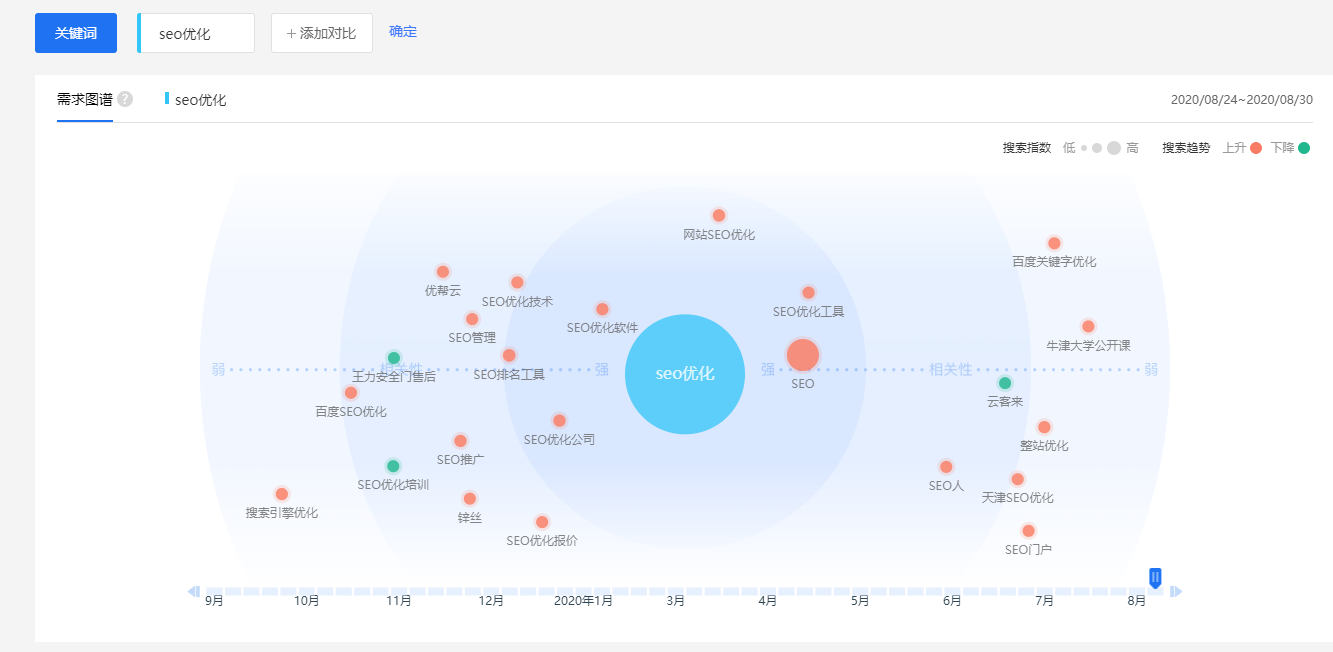Select the 搜索引擎优化 node

coord(282,494)
